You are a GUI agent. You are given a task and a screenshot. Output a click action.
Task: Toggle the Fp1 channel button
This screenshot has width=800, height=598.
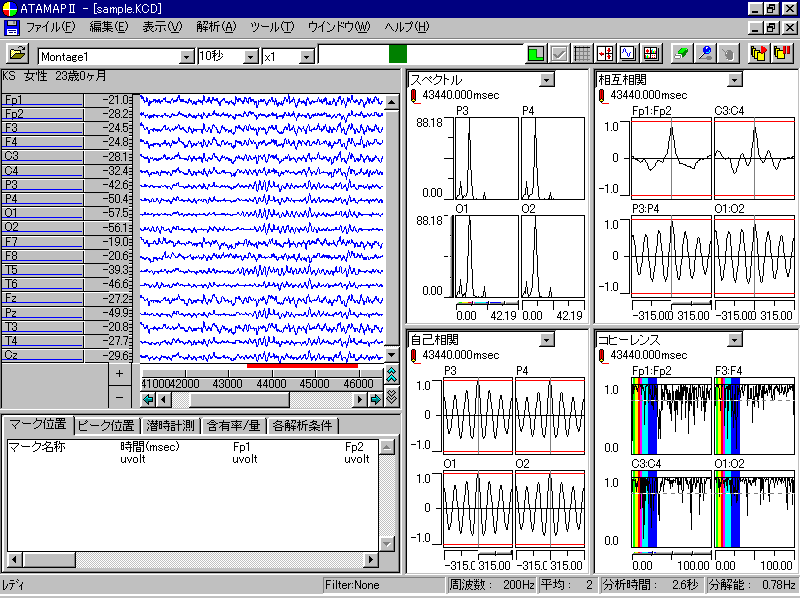42,100
